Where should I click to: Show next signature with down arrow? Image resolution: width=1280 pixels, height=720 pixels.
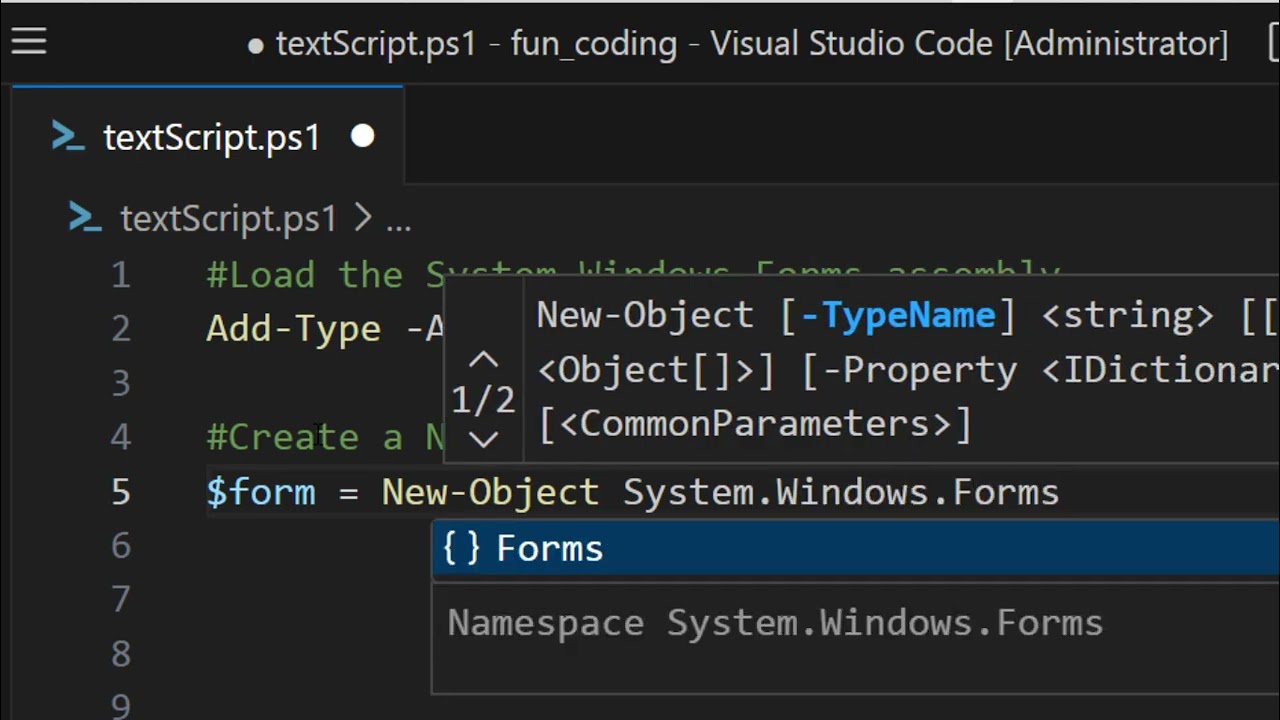(x=483, y=439)
